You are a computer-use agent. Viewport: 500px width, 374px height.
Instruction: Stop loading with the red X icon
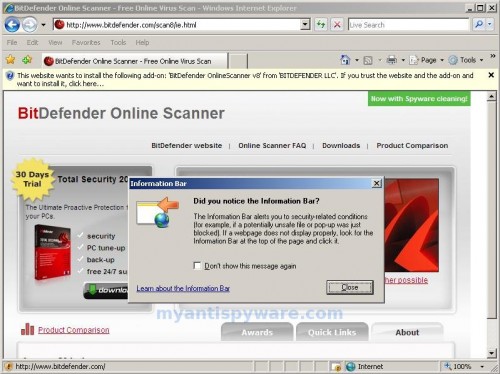click(x=337, y=25)
